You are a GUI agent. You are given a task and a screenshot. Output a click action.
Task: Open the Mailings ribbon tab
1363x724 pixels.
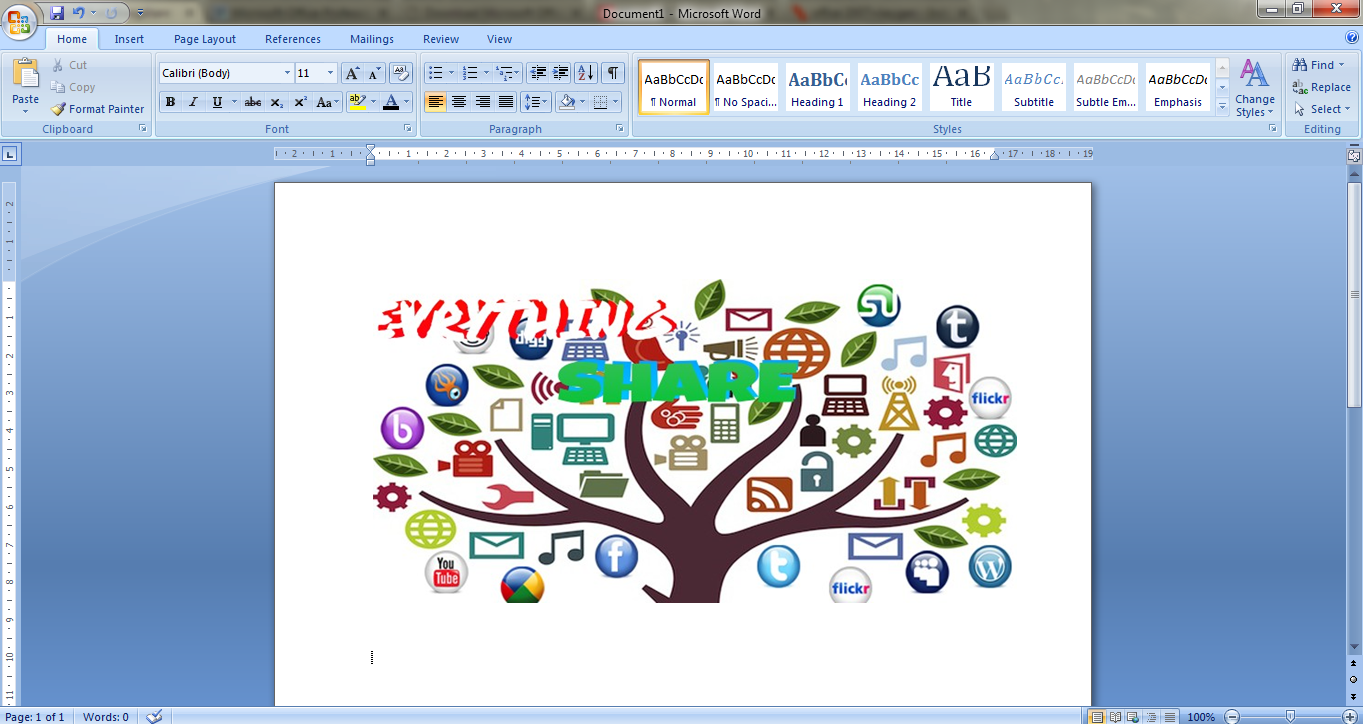(x=371, y=39)
